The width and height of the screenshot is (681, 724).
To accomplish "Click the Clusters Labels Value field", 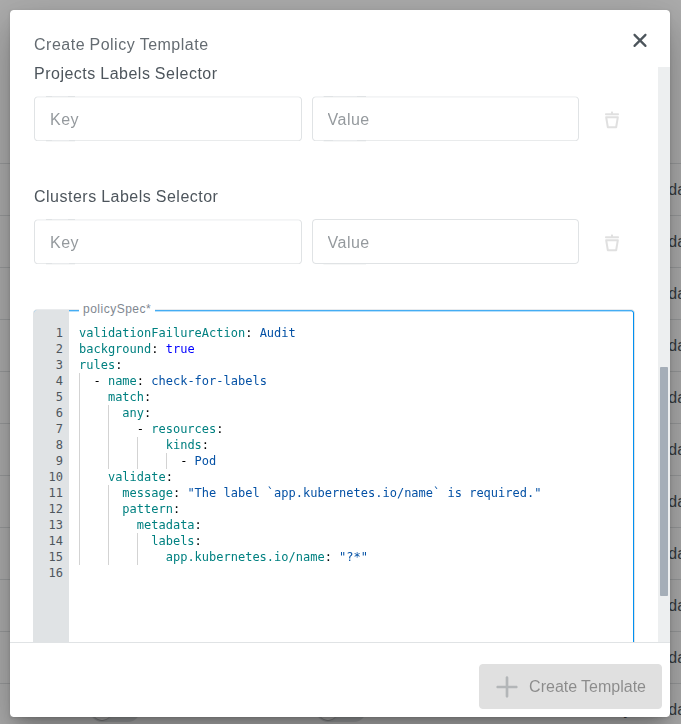I will [445, 242].
